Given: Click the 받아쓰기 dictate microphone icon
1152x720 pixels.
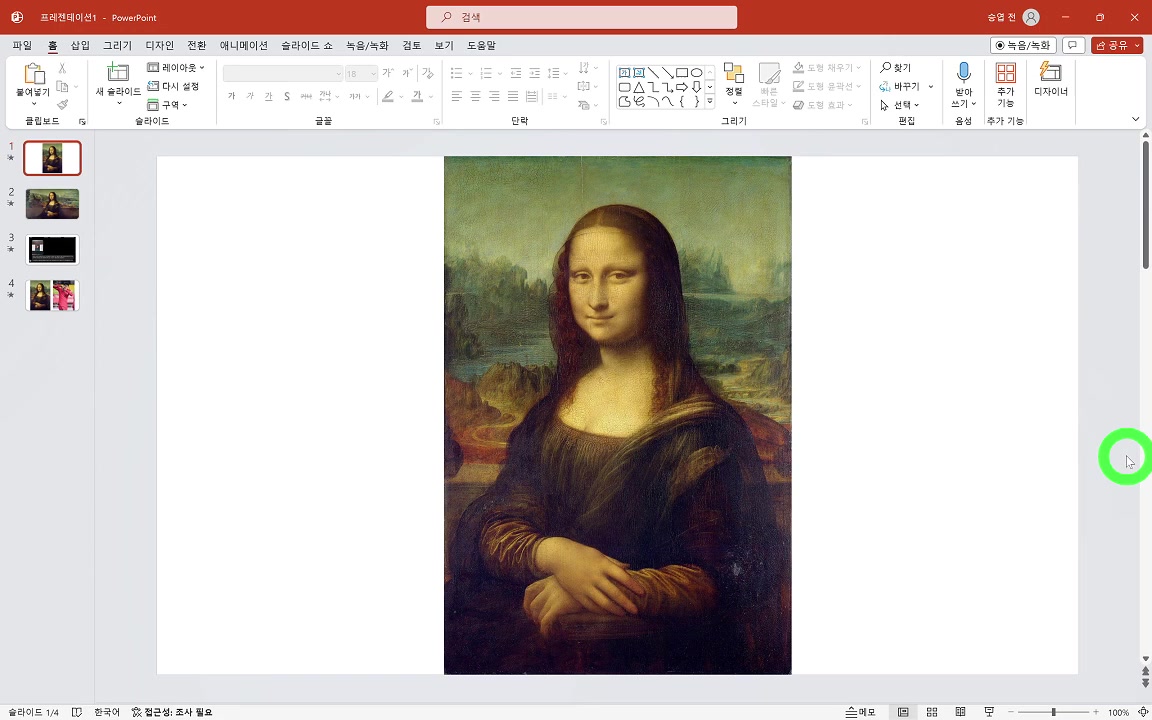Looking at the screenshot, I should click(963, 72).
